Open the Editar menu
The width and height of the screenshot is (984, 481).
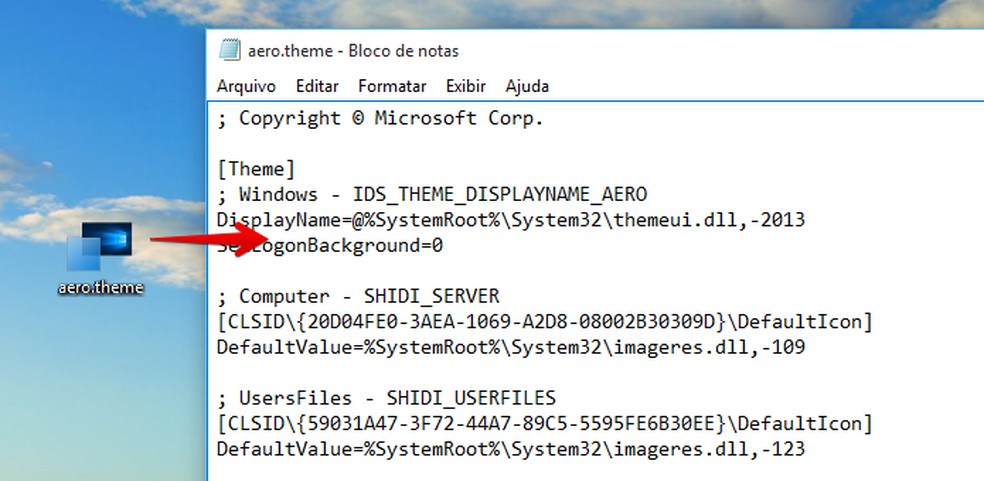click(x=317, y=86)
